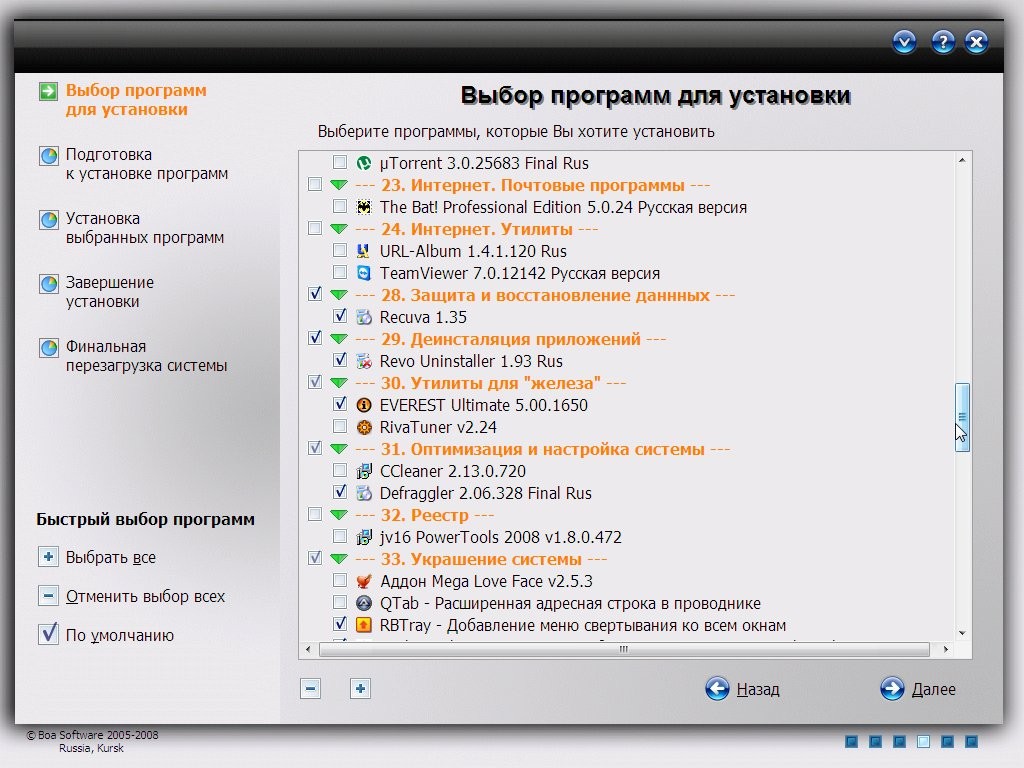1024x768 pixels.
Task: Click the EVEREST Ultimate icon
Action: [x=364, y=405]
